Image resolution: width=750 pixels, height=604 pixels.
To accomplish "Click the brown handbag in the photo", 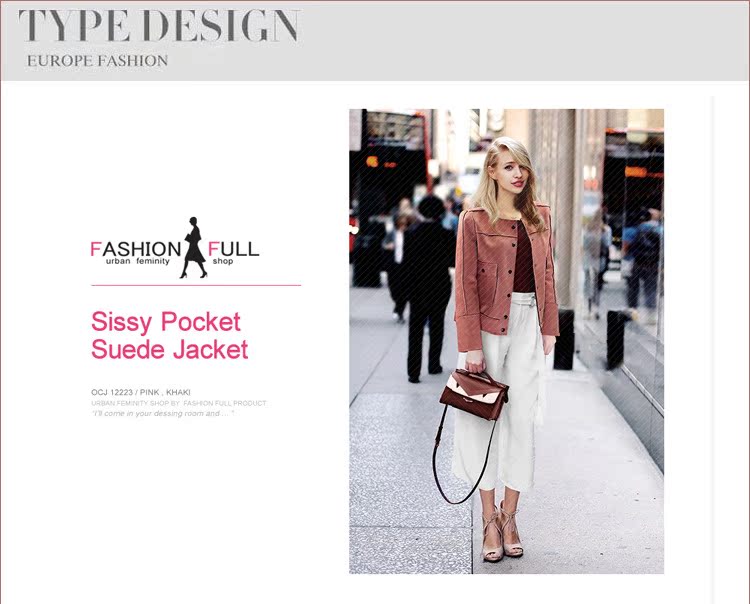I will 474,394.
